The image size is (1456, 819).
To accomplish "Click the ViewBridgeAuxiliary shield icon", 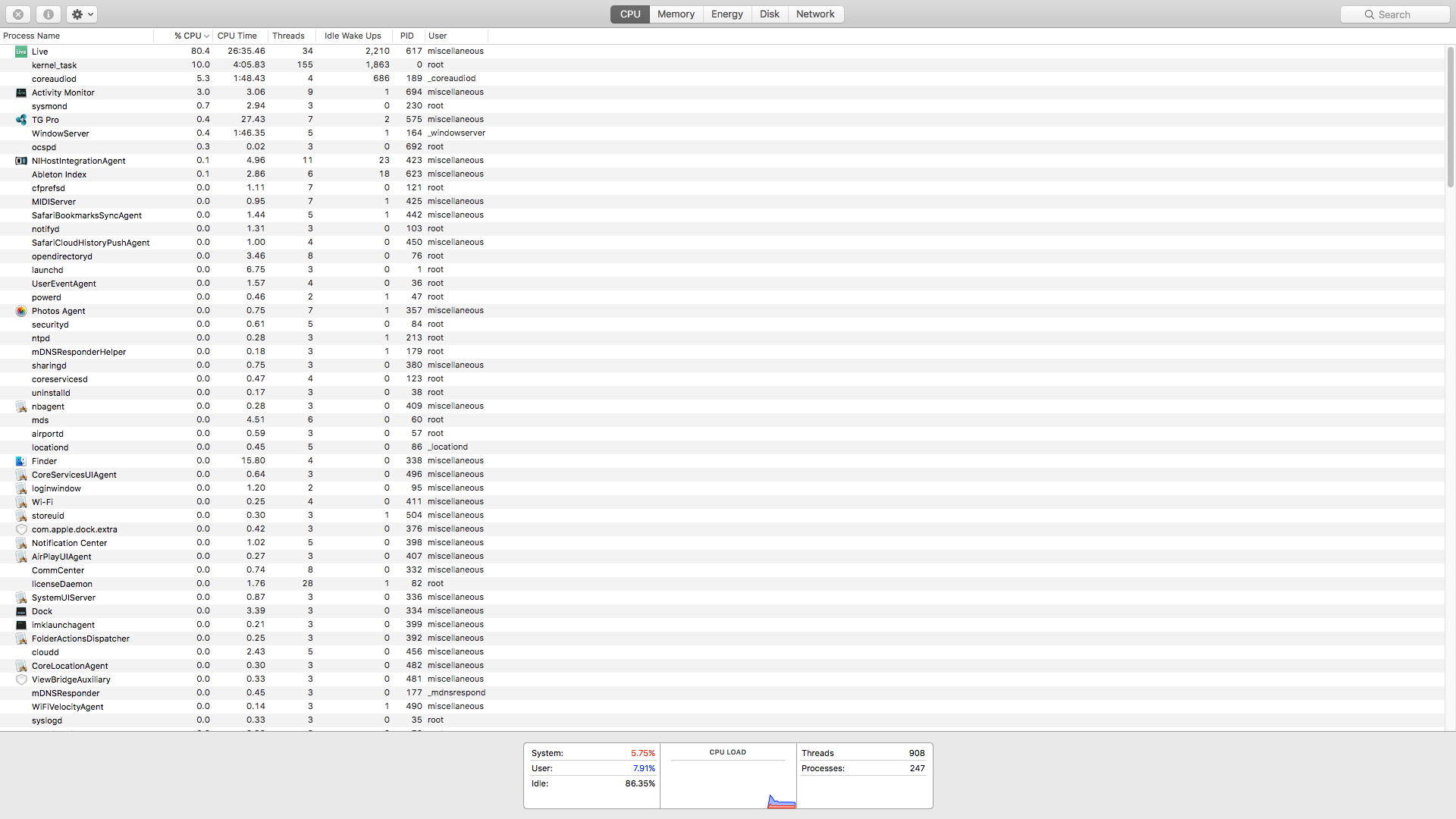I will (21, 679).
